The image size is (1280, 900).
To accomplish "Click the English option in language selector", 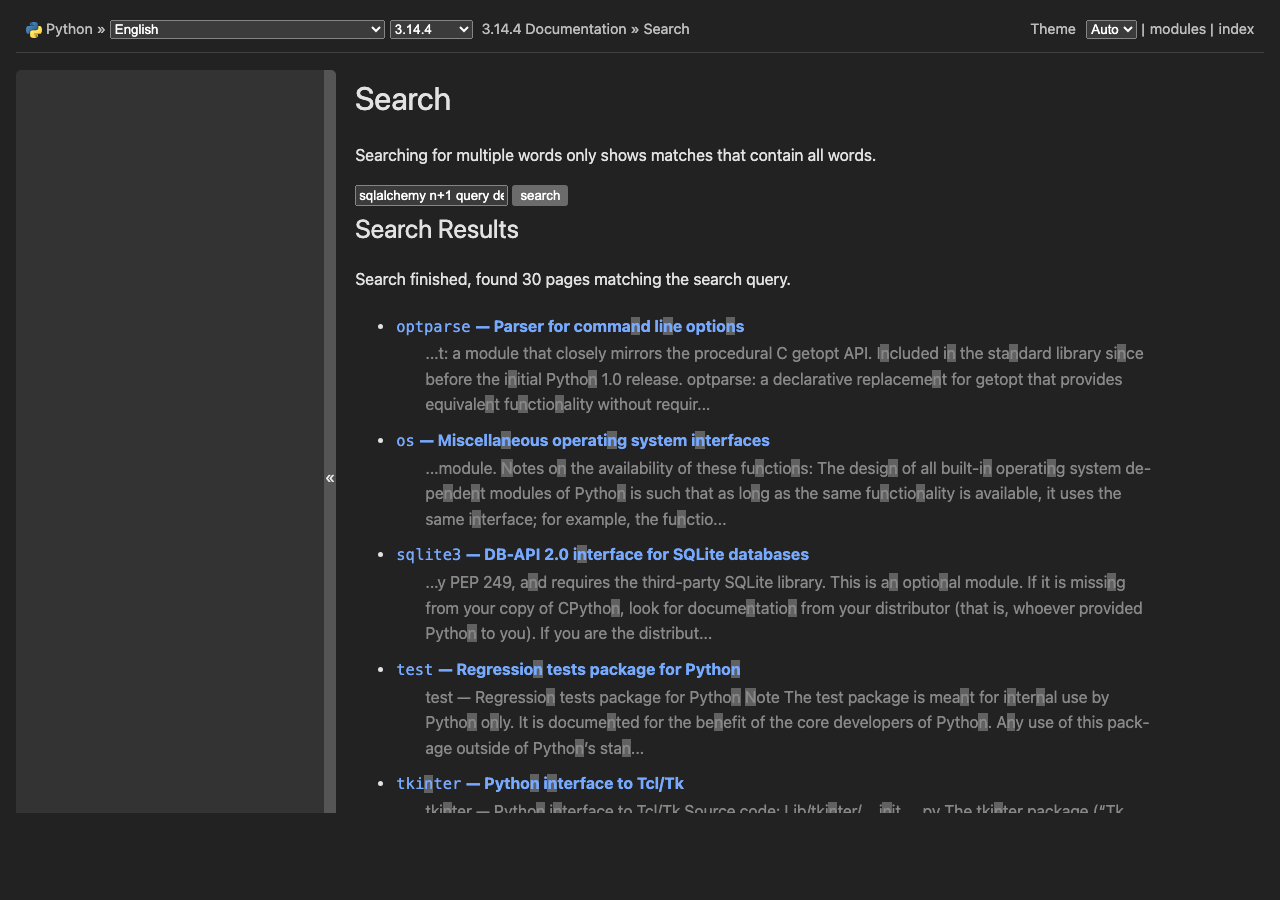I will tap(140, 29).
